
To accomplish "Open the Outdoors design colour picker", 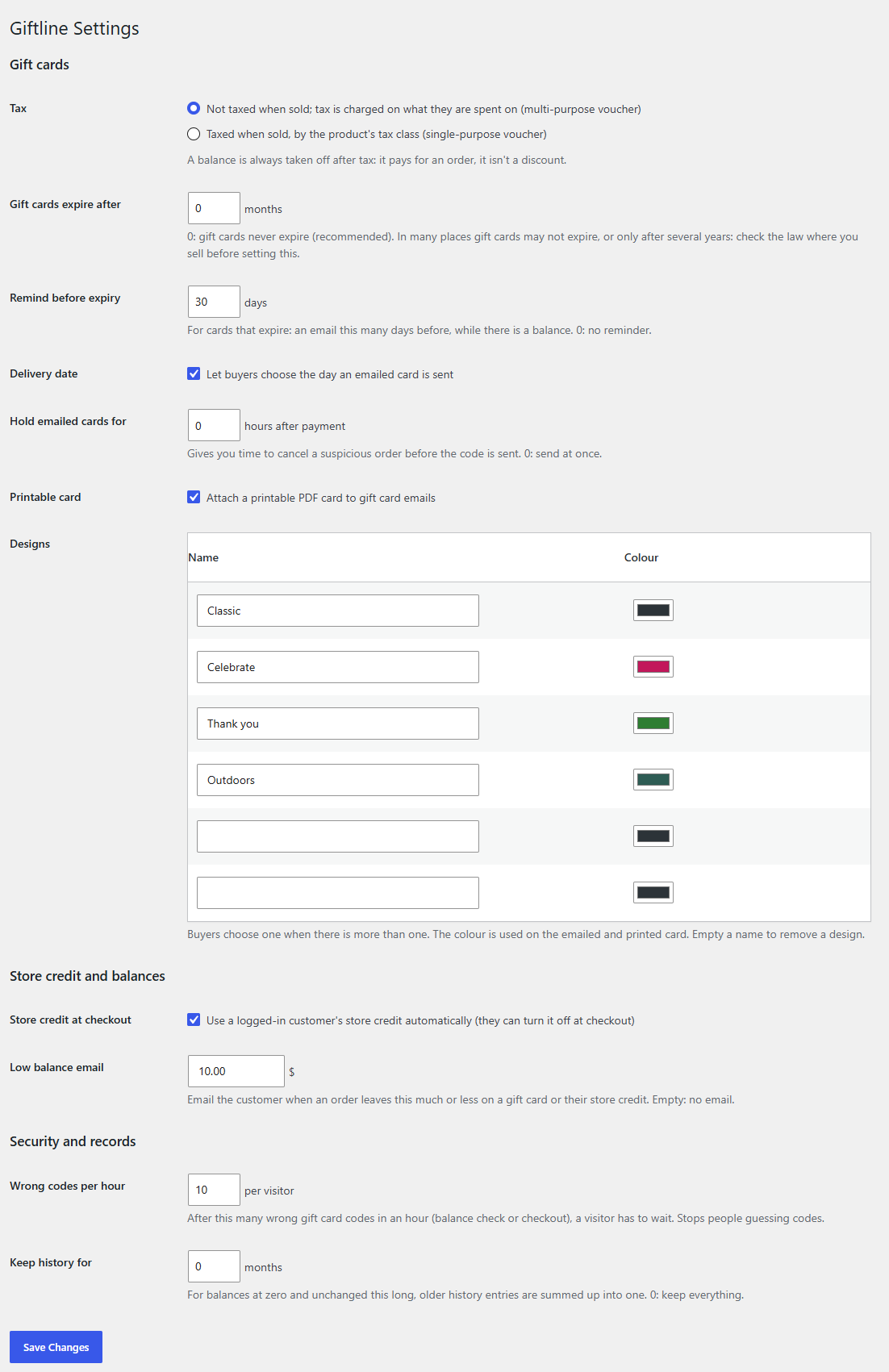I will tap(653, 780).
